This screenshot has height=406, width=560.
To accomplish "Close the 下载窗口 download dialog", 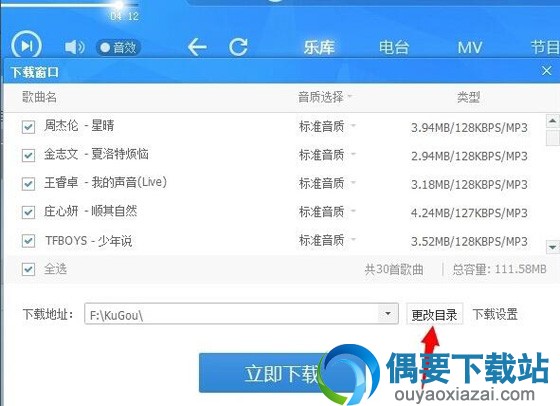I will click(546, 71).
